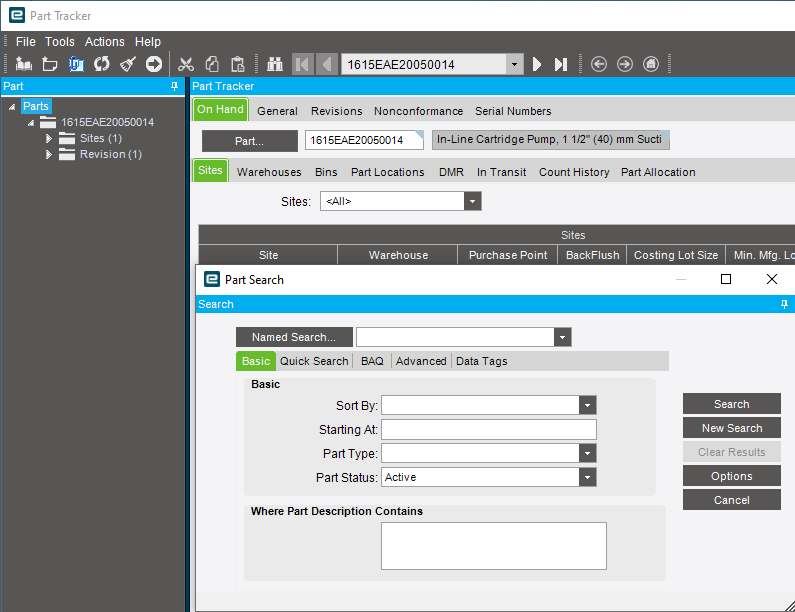795x612 pixels.
Task: Click the circled Back arrow icon
Action: point(599,64)
